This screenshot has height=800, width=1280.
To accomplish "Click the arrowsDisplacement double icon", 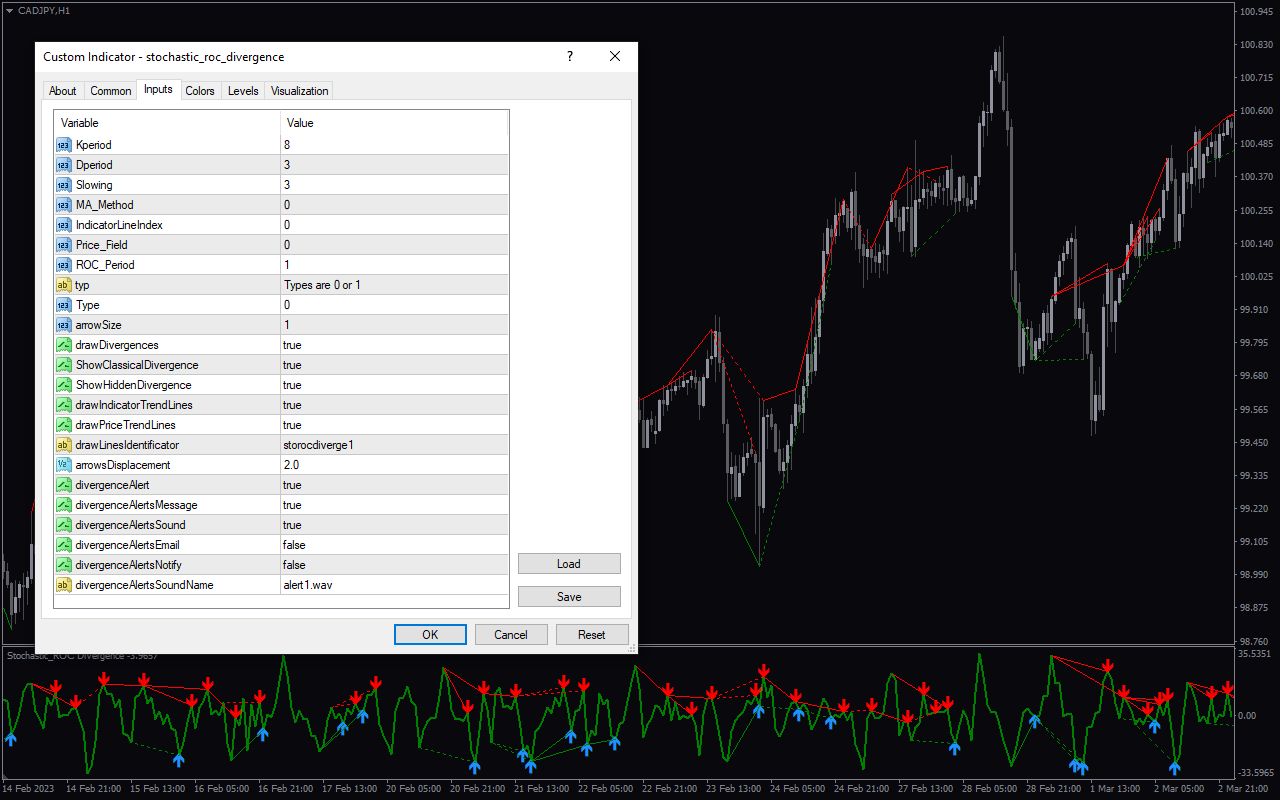I will point(64,465).
